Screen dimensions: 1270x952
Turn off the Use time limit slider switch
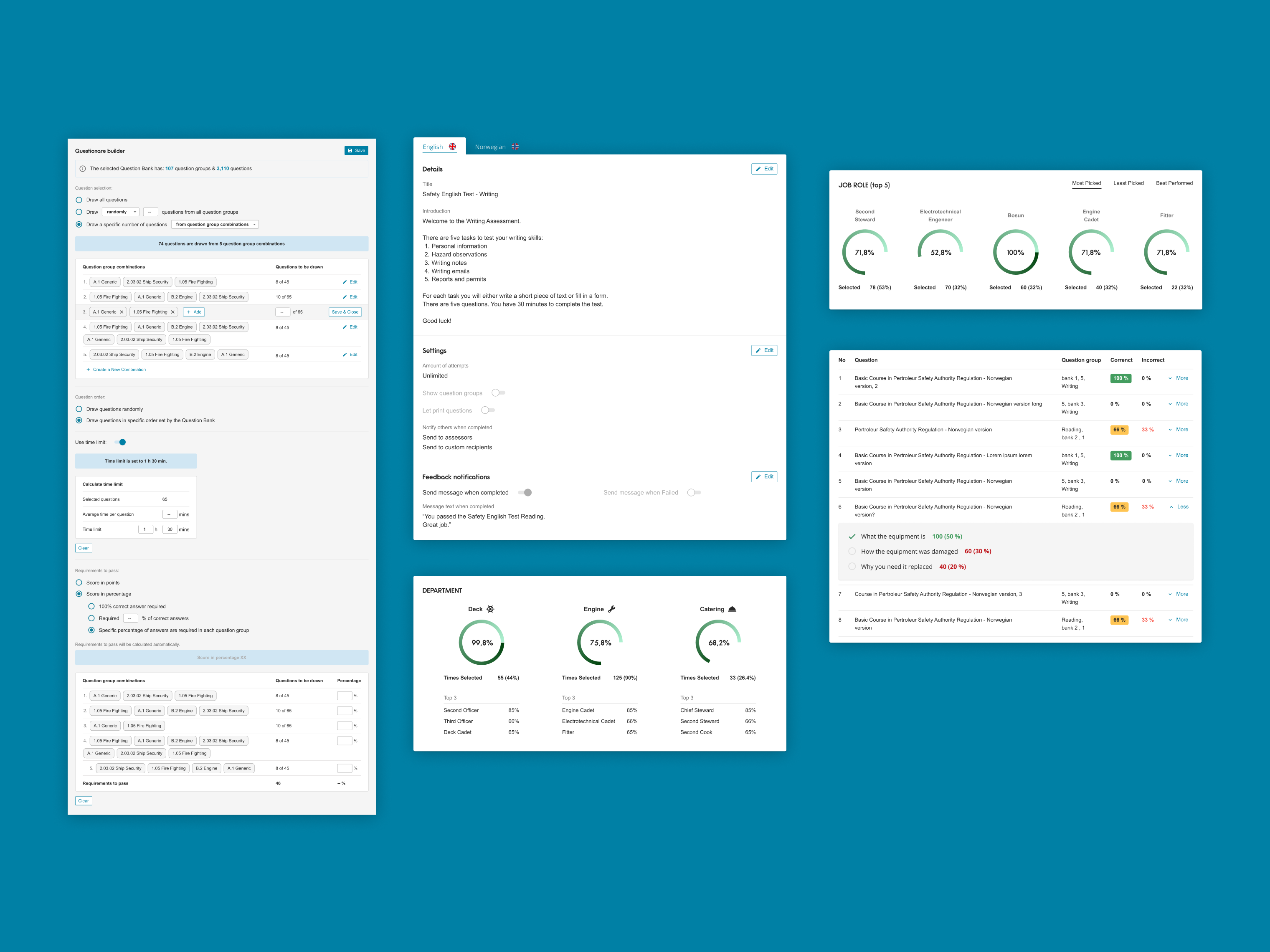(120, 442)
